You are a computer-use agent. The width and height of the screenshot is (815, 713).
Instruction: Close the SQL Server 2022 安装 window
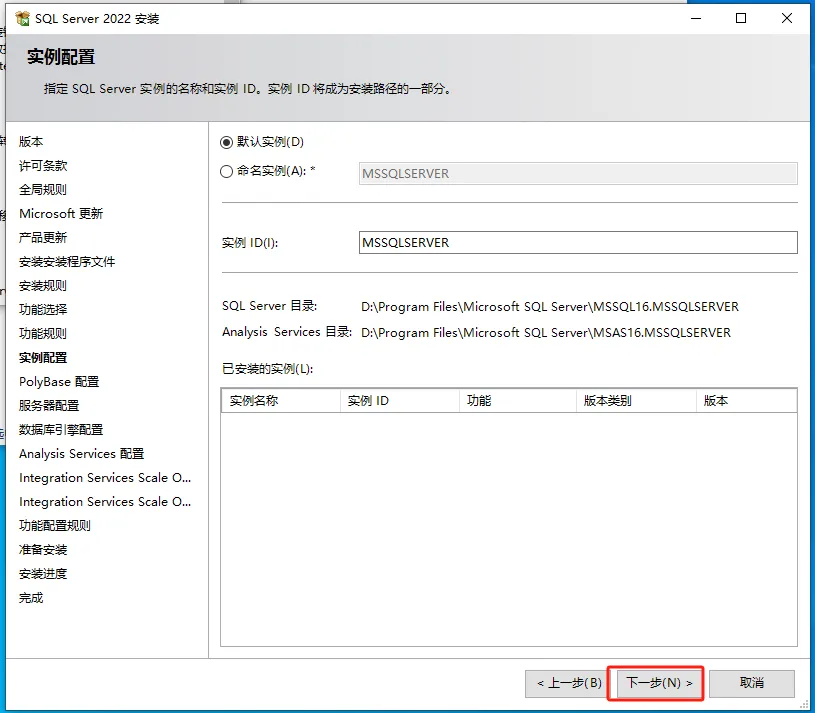[x=787, y=18]
